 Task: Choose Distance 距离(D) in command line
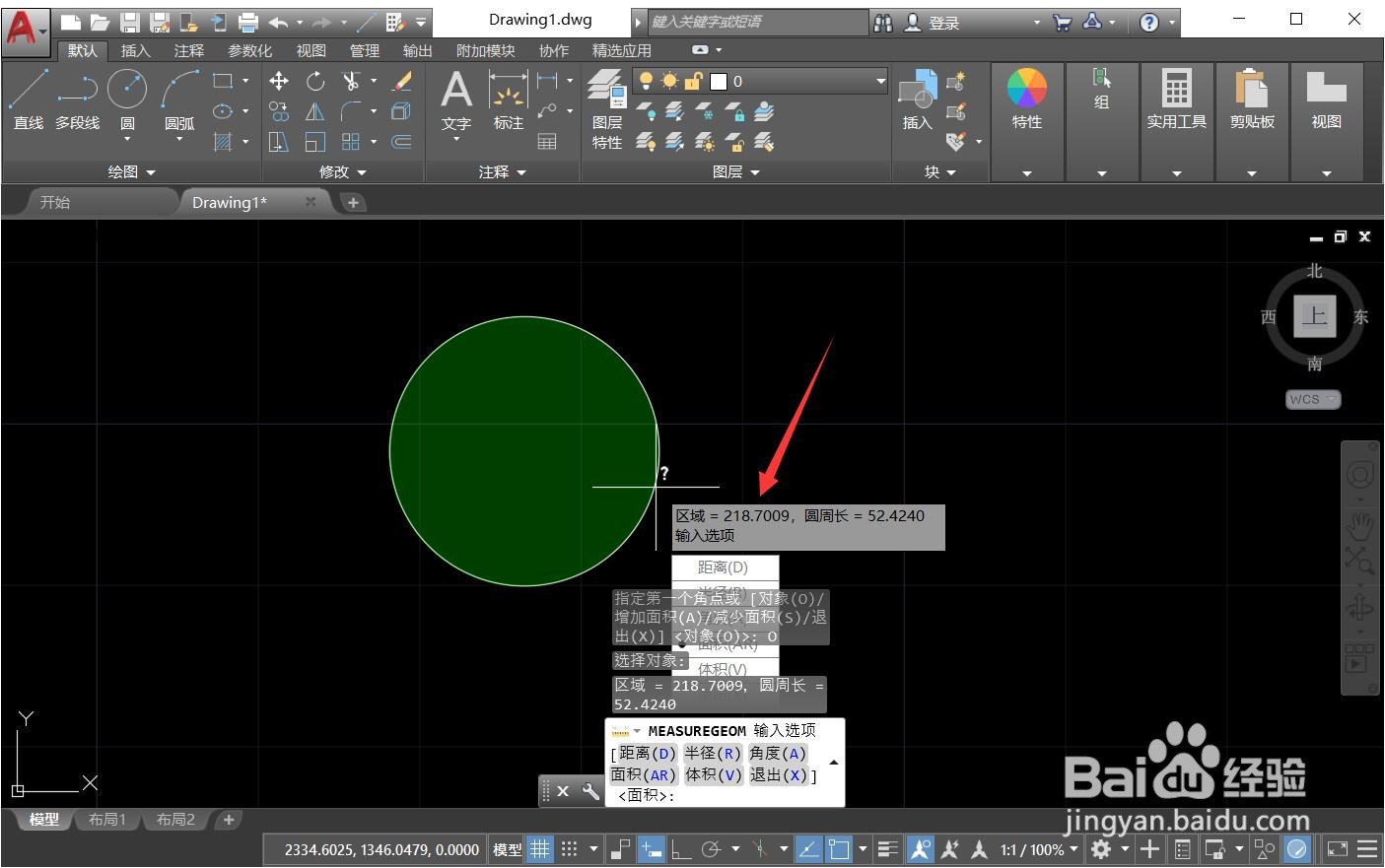tap(648, 754)
